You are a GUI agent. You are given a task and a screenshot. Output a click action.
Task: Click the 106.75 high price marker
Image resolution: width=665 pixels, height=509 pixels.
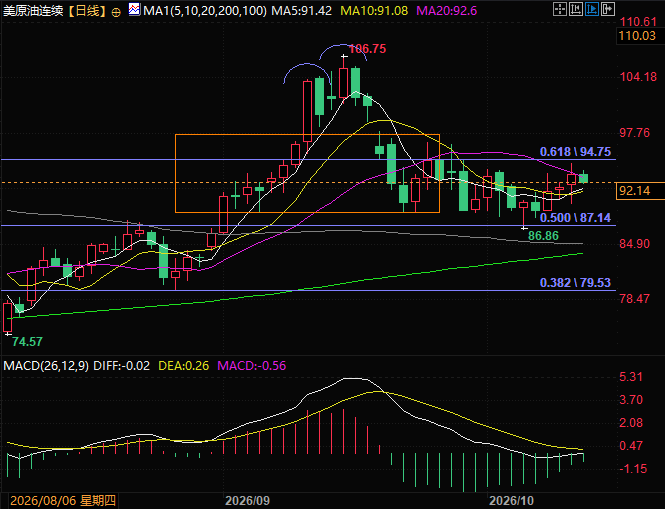click(368, 49)
